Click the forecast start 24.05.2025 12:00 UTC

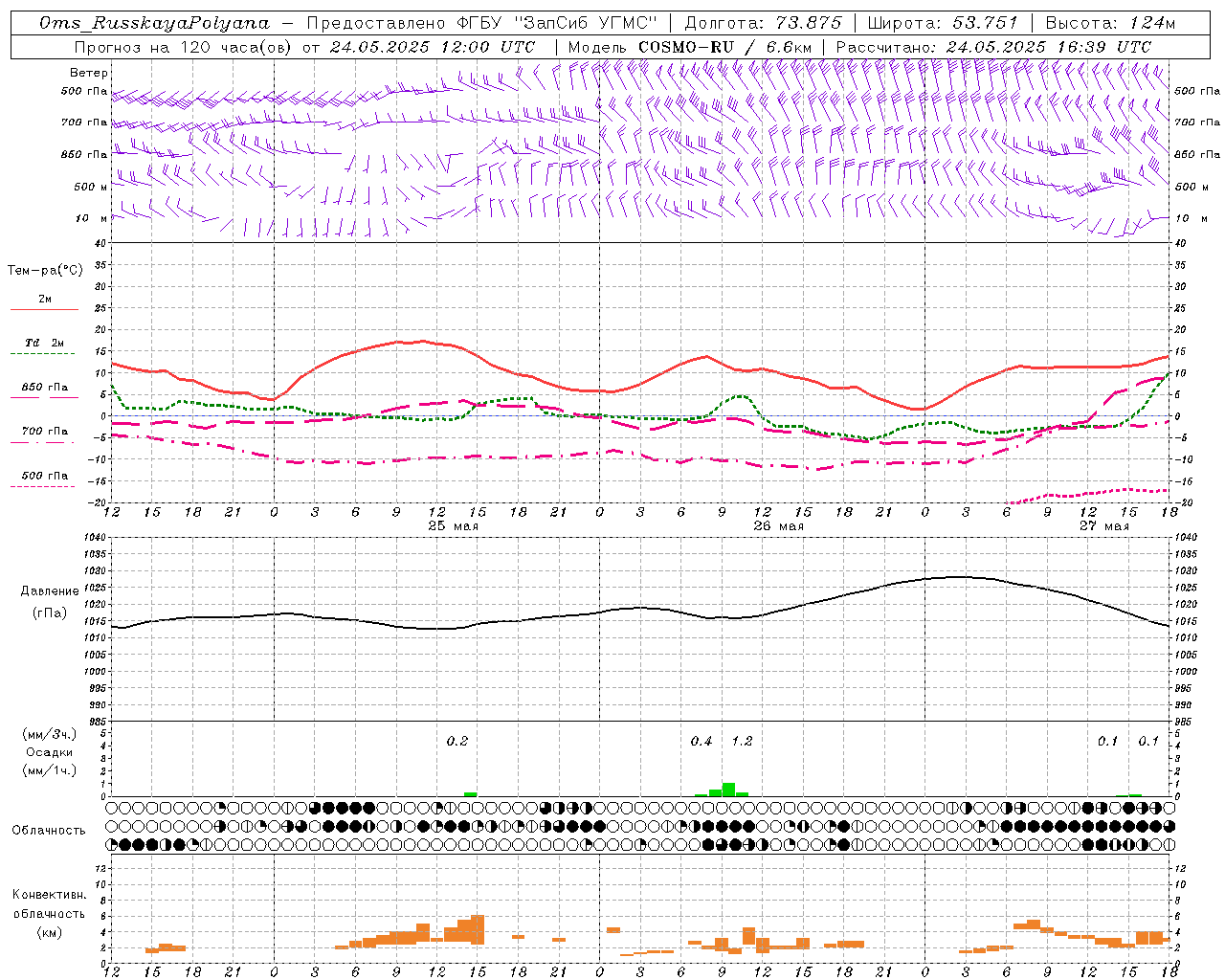tap(433, 47)
